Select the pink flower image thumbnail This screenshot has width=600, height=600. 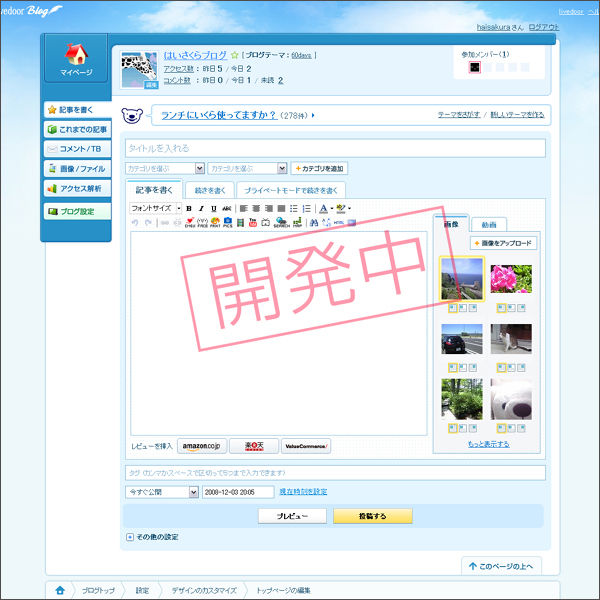[511, 279]
